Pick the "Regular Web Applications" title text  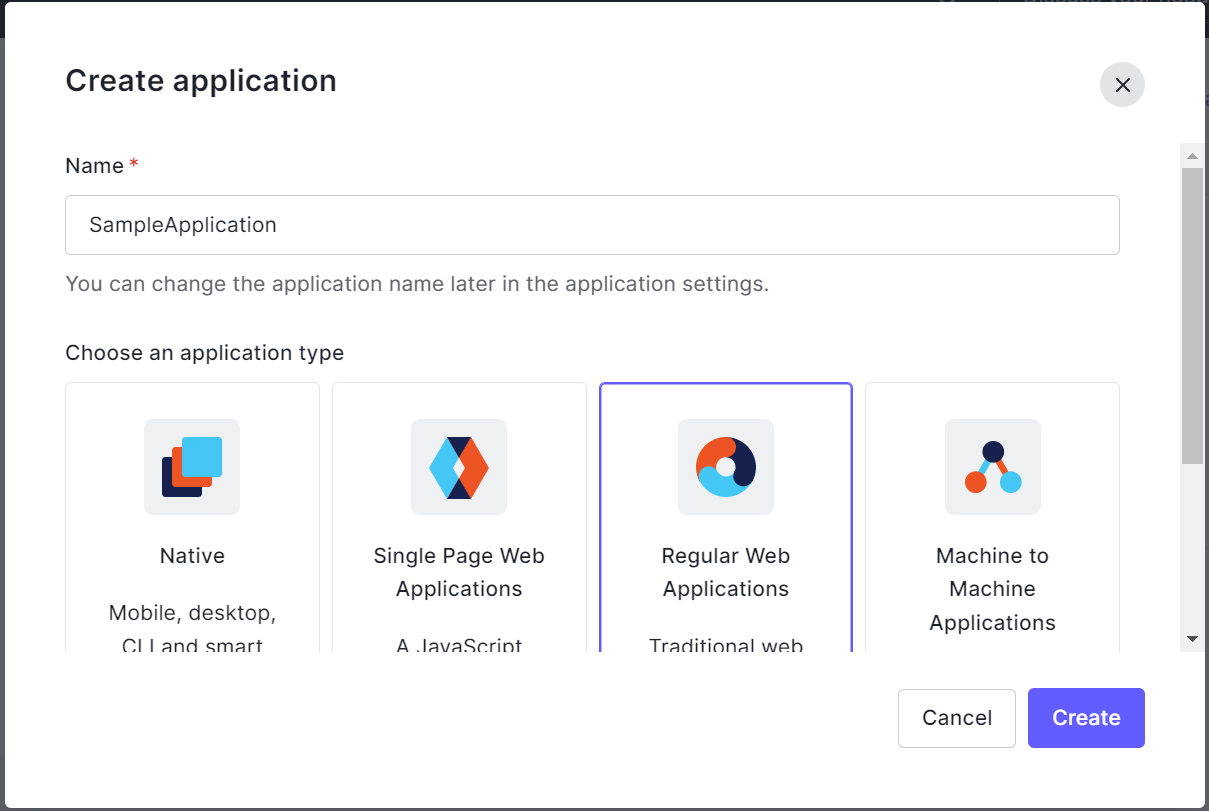point(726,572)
